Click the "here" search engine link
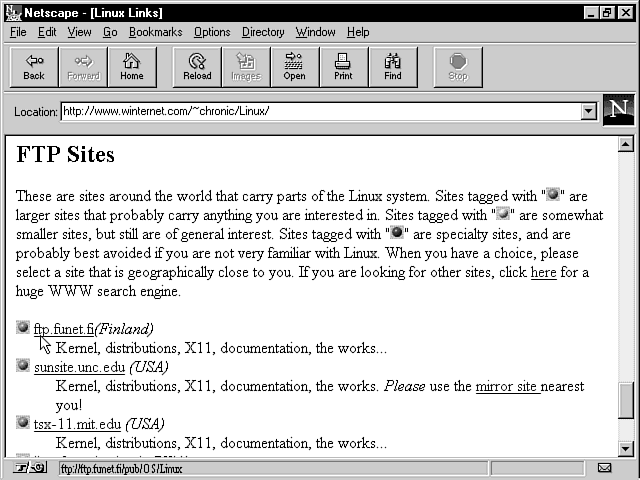 click(543, 272)
